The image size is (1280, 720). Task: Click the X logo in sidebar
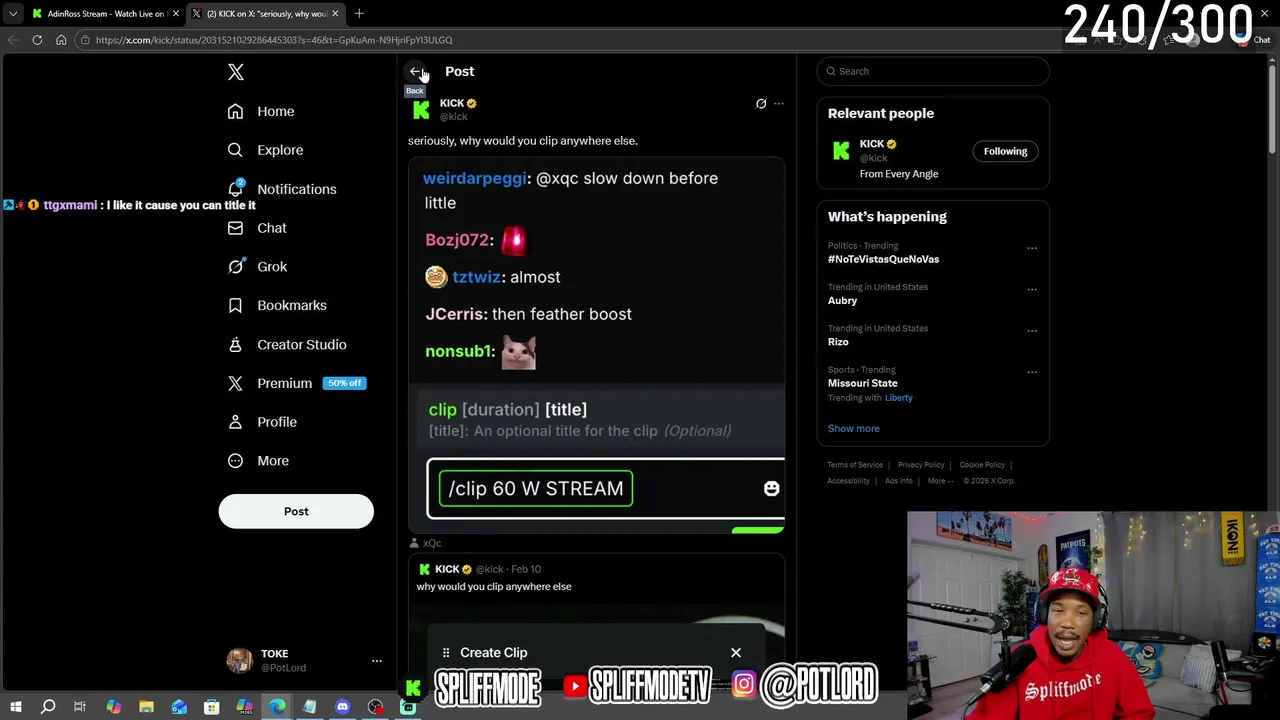[x=236, y=72]
